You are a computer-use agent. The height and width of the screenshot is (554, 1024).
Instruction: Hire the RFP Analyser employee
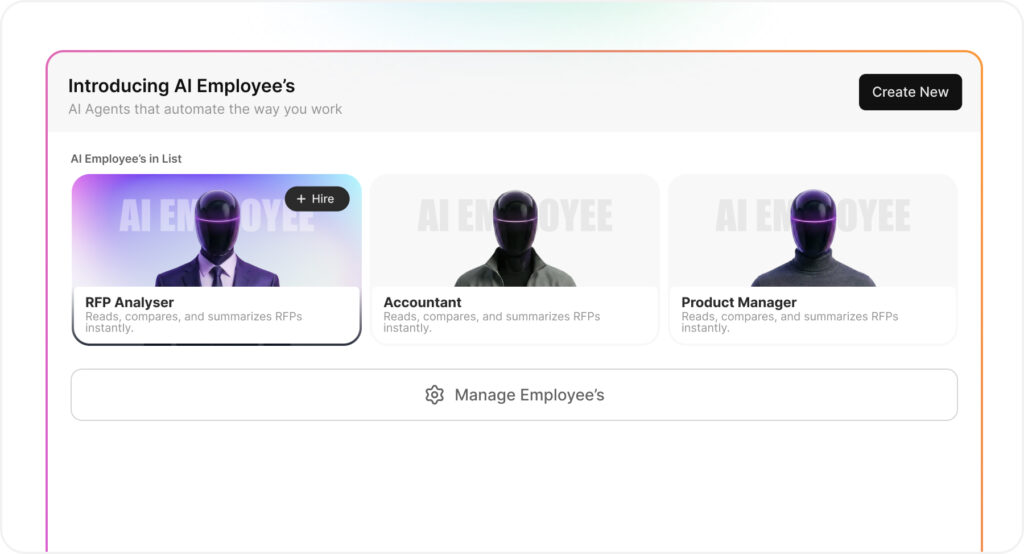[x=317, y=199]
